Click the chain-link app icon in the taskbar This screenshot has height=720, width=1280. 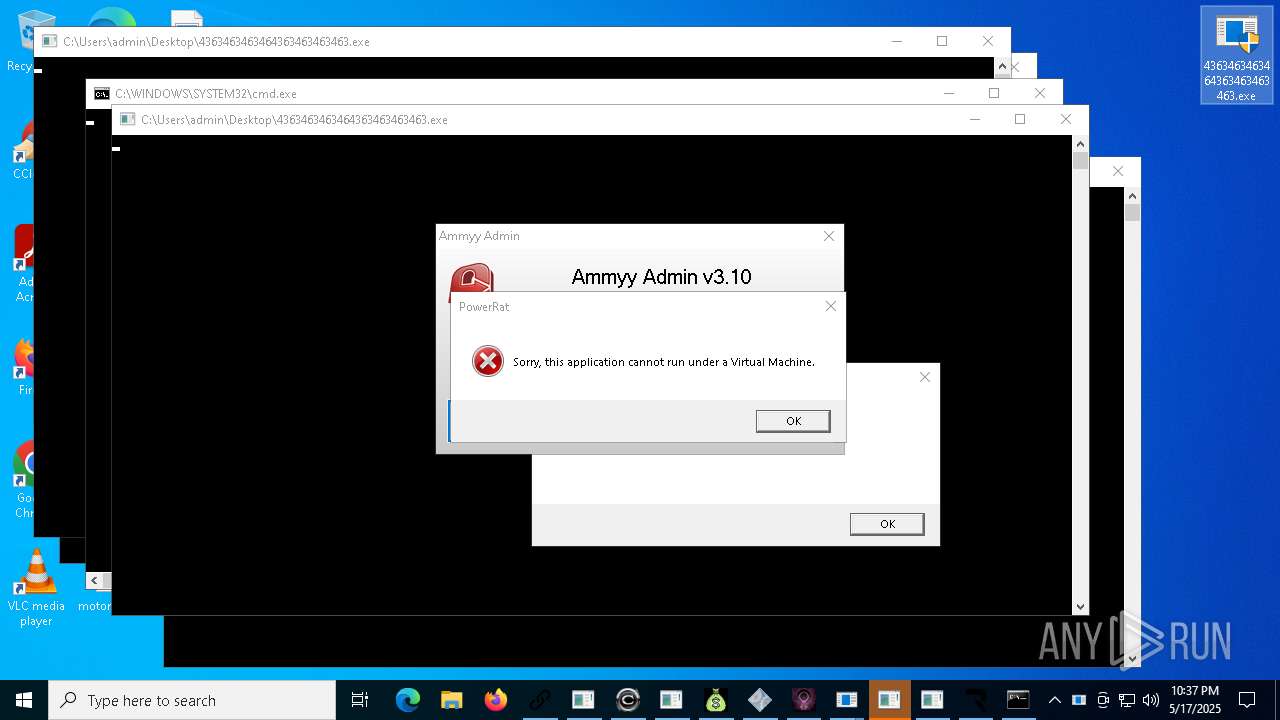click(x=539, y=700)
